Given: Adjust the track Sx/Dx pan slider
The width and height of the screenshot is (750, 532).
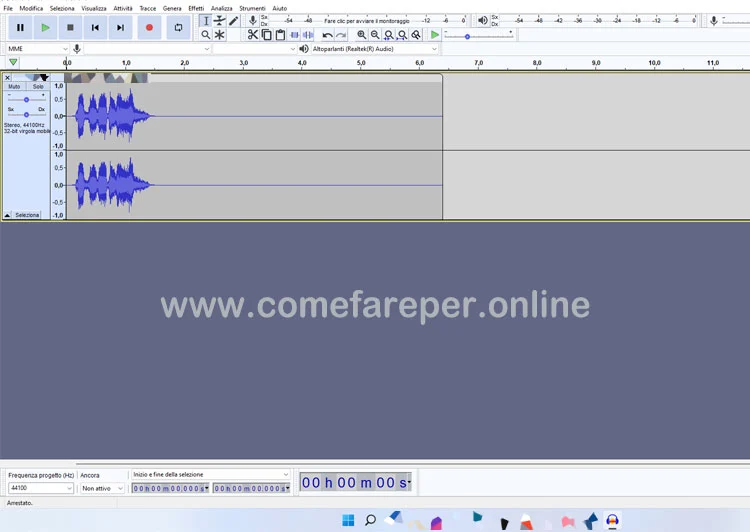Looking at the screenshot, I should pyautogui.click(x=27, y=114).
